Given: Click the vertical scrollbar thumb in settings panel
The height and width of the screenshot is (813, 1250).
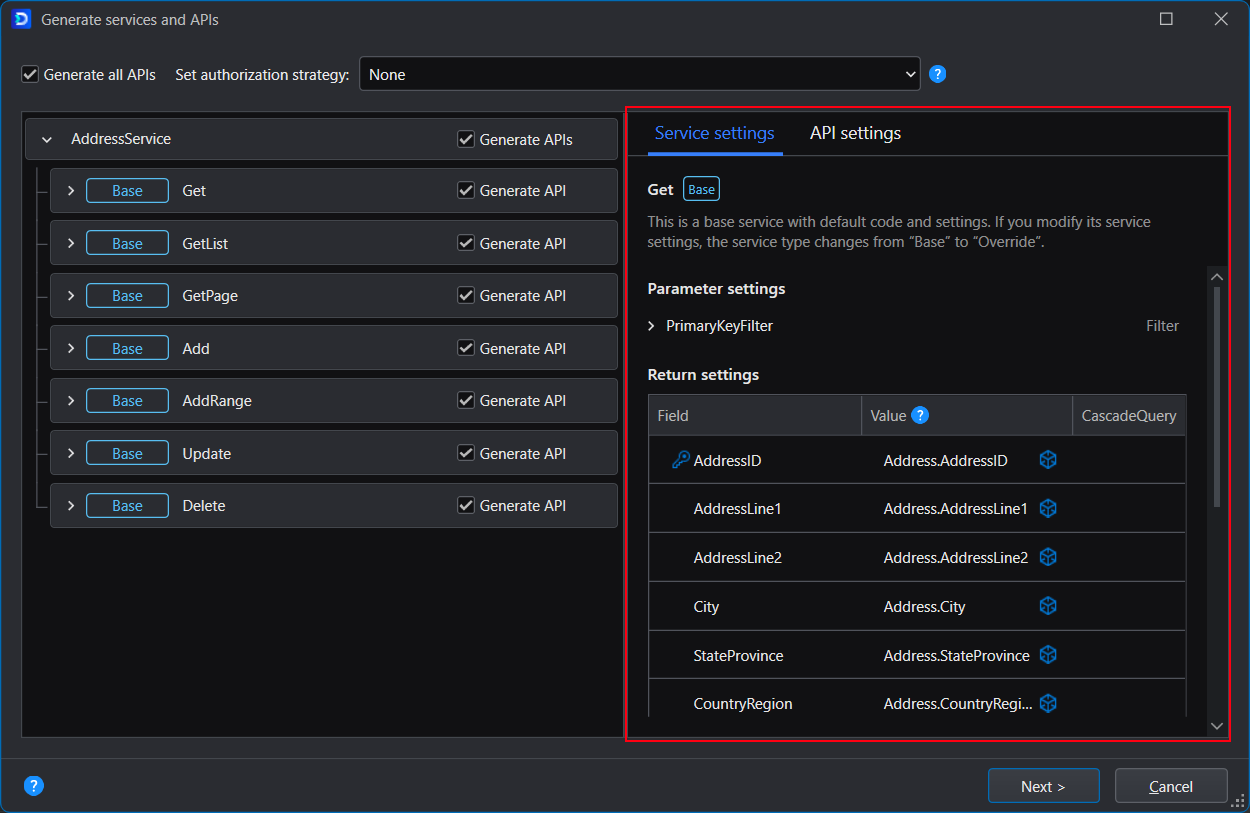Looking at the screenshot, I should click(x=1216, y=397).
